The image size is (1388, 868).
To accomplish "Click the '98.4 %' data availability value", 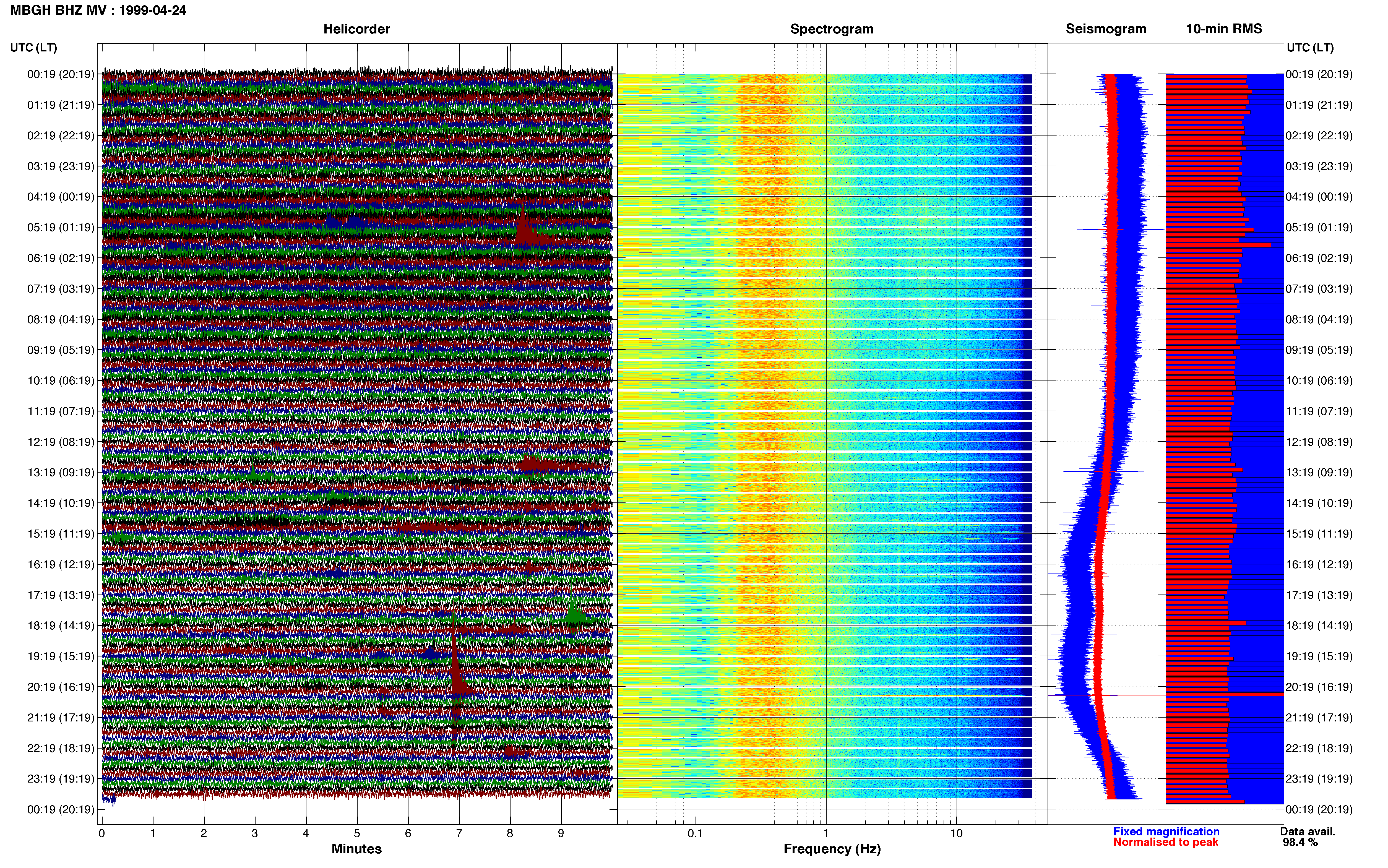I will coord(1300,842).
